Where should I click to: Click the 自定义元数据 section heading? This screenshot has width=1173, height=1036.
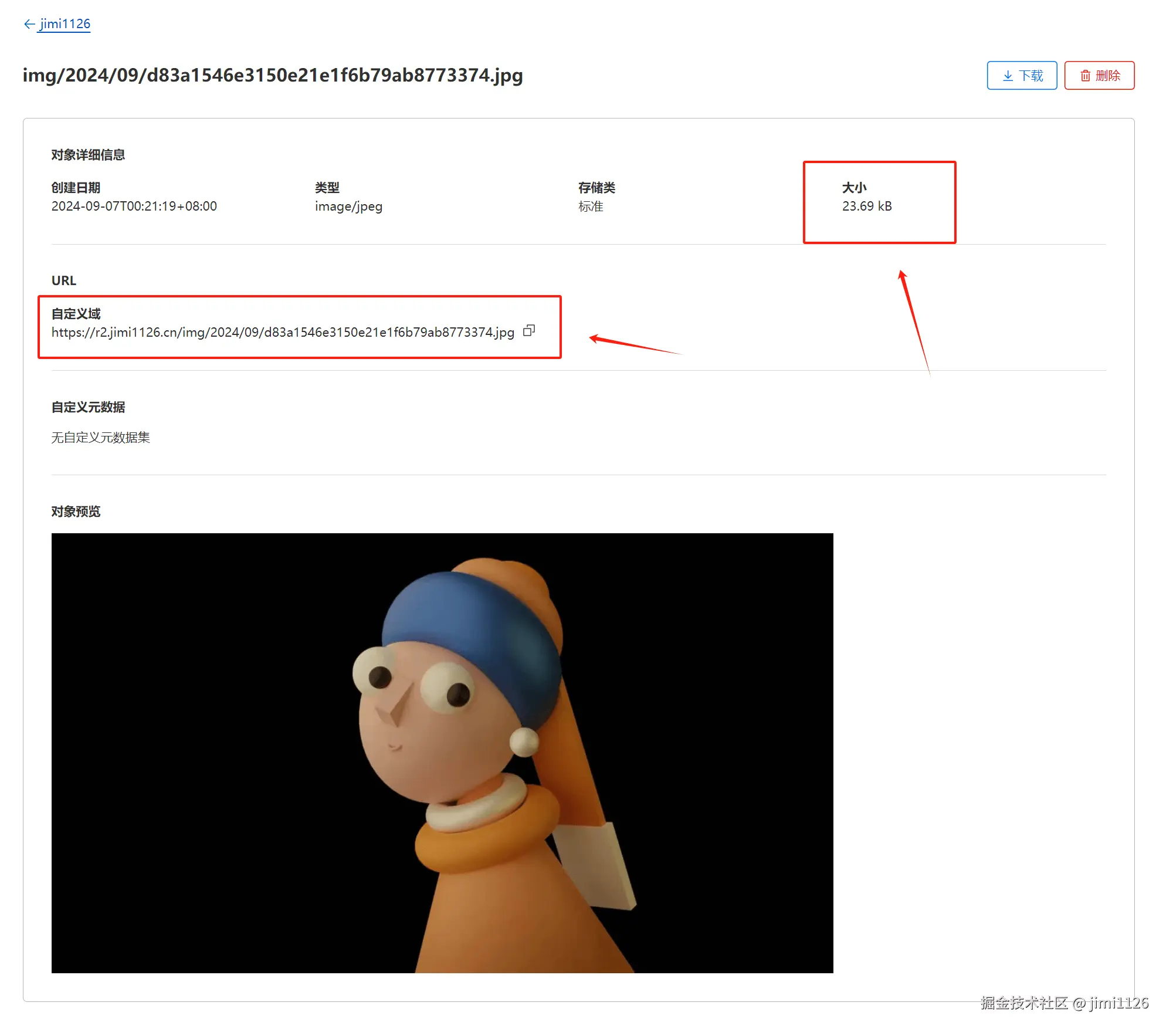coord(88,407)
